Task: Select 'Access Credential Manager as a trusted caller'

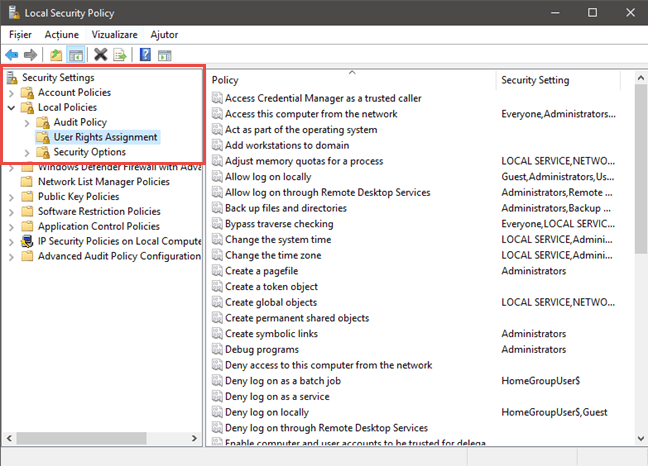Action: coord(323,98)
